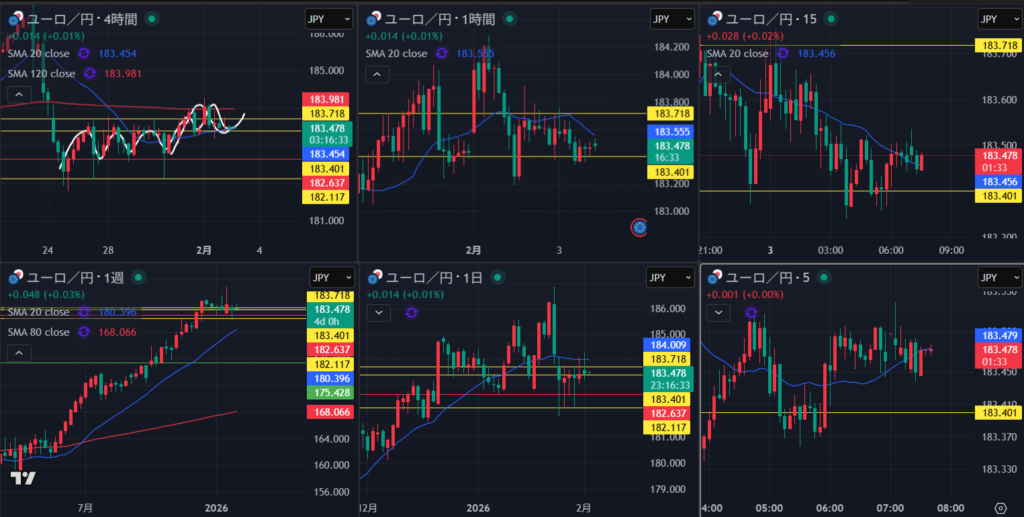Expand the indicator legend on the daily chart

tap(378, 313)
